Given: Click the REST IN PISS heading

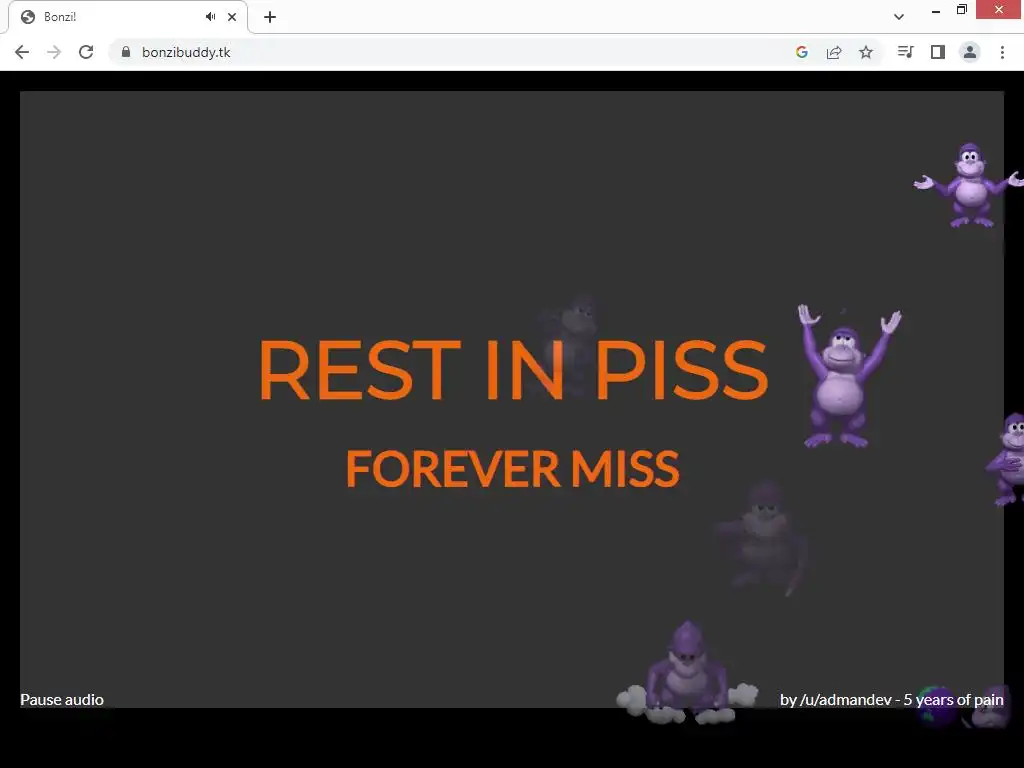Looking at the screenshot, I should click(x=513, y=370).
